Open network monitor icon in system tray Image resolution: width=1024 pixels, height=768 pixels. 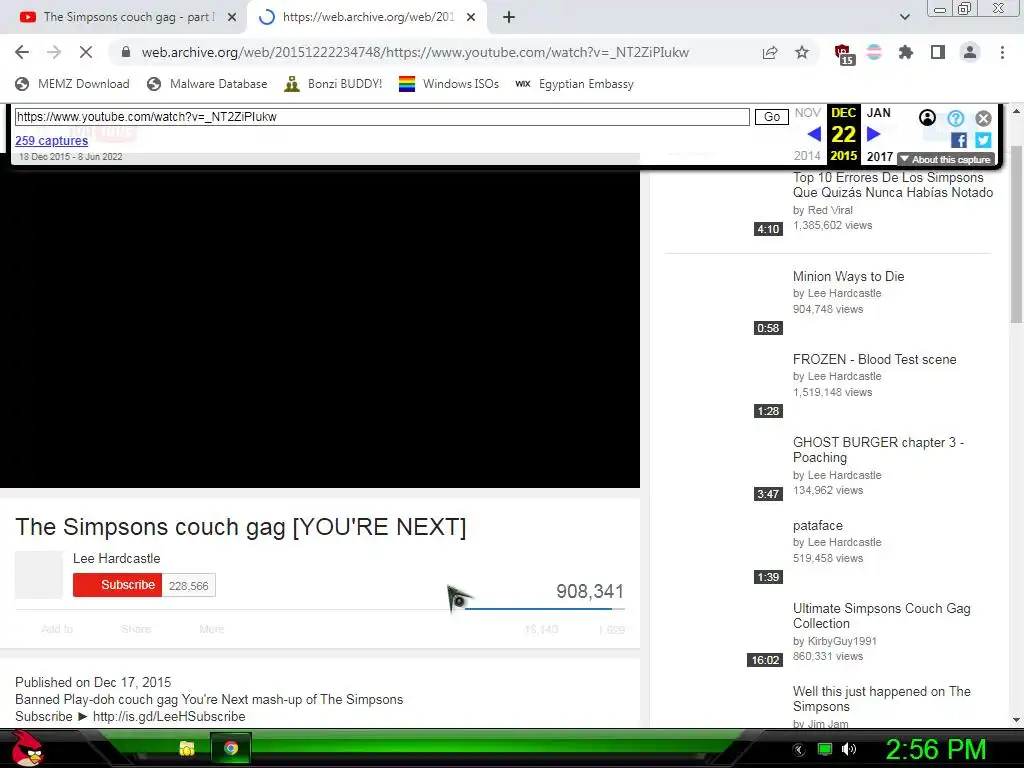pos(825,749)
